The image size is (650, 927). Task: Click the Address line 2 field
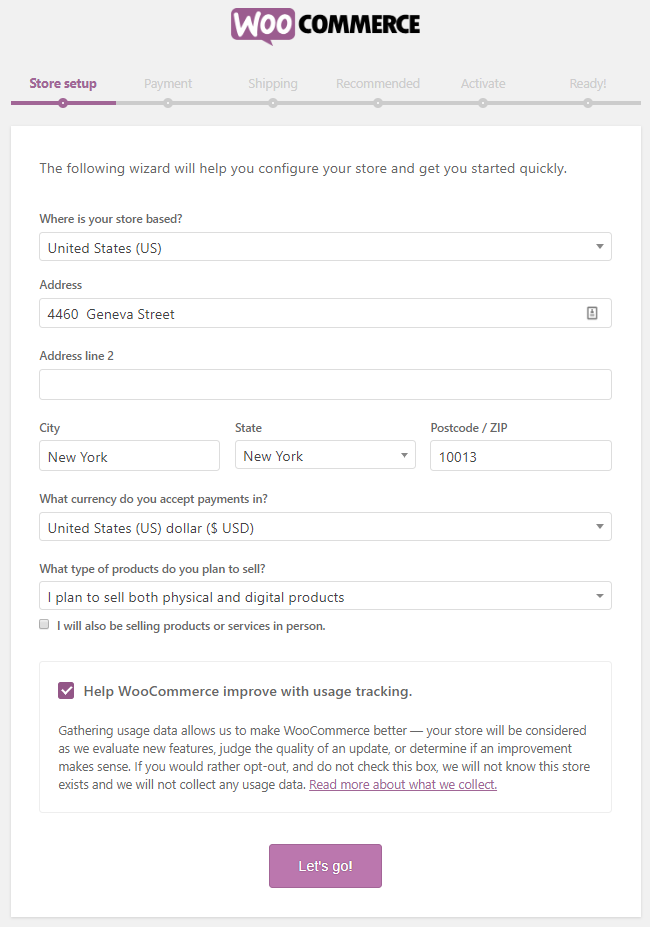point(325,384)
